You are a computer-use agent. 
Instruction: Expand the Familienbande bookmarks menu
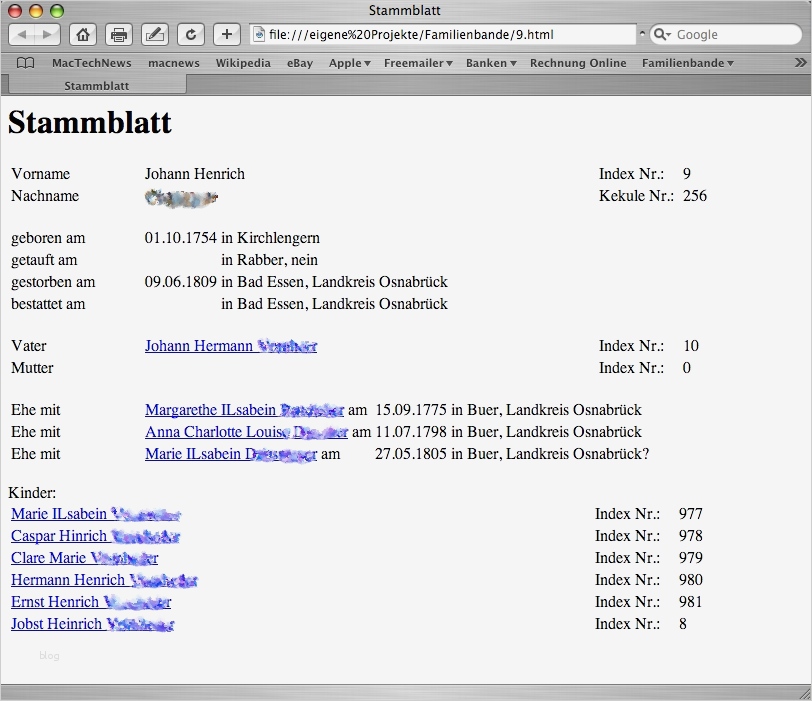point(688,63)
